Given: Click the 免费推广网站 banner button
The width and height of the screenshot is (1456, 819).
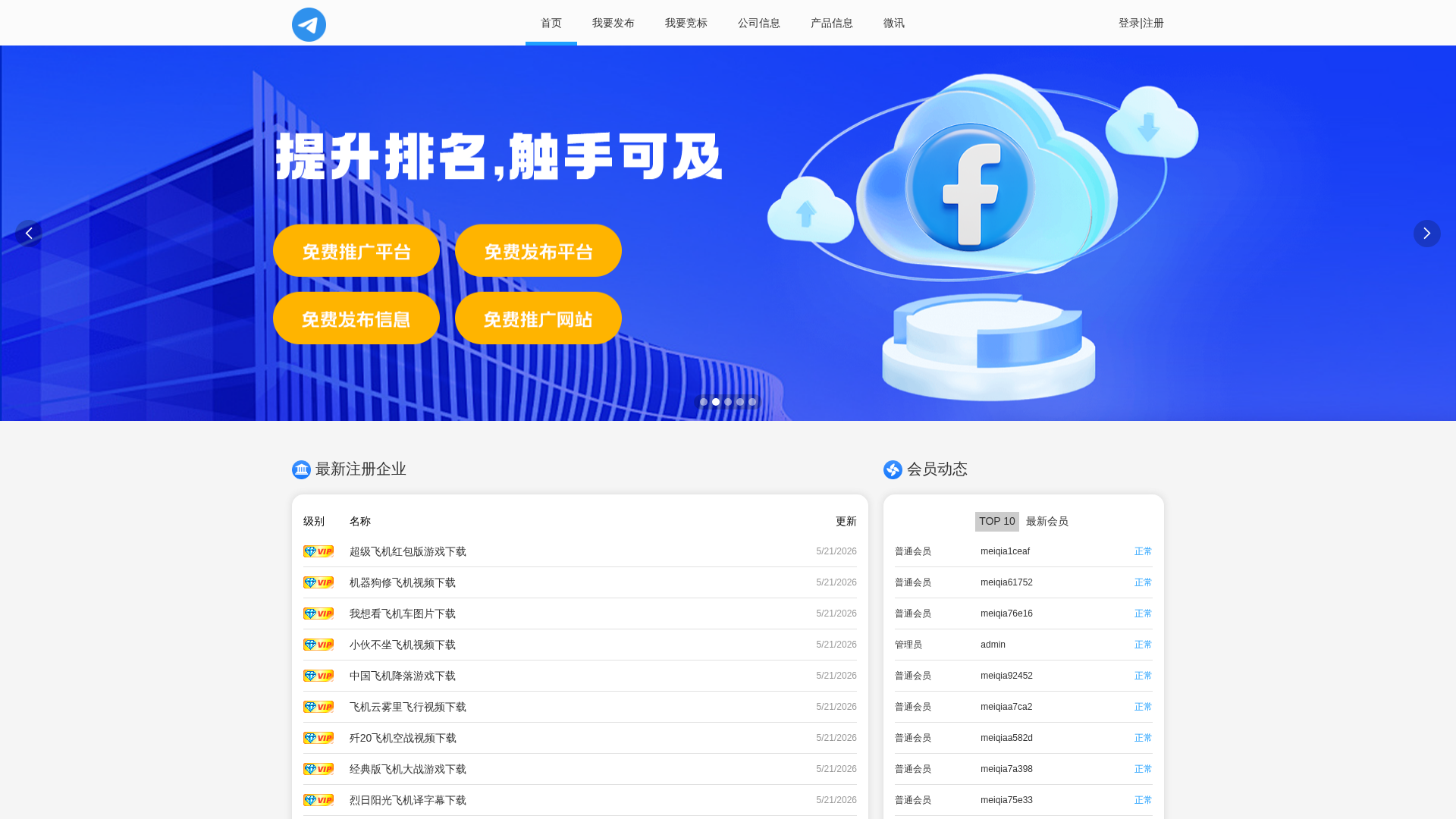Looking at the screenshot, I should click(x=538, y=318).
